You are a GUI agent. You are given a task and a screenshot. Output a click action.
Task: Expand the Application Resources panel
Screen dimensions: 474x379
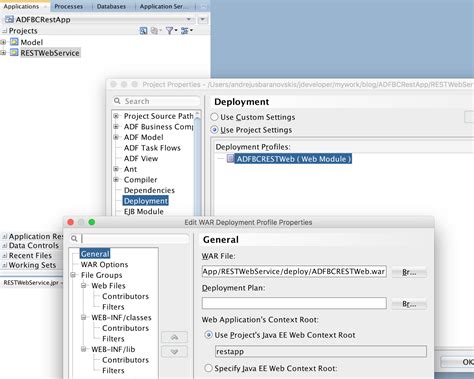click(x=4, y=236)
